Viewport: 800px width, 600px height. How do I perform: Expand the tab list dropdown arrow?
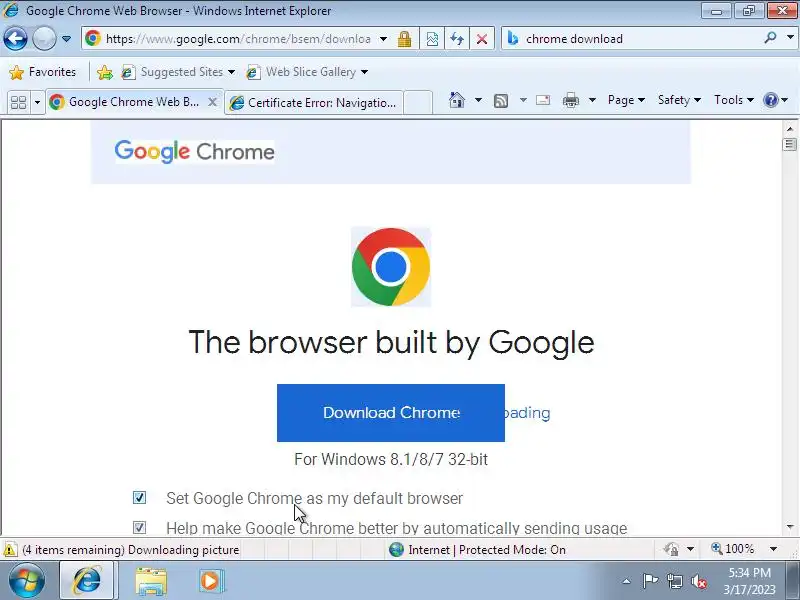click(37, 102)
